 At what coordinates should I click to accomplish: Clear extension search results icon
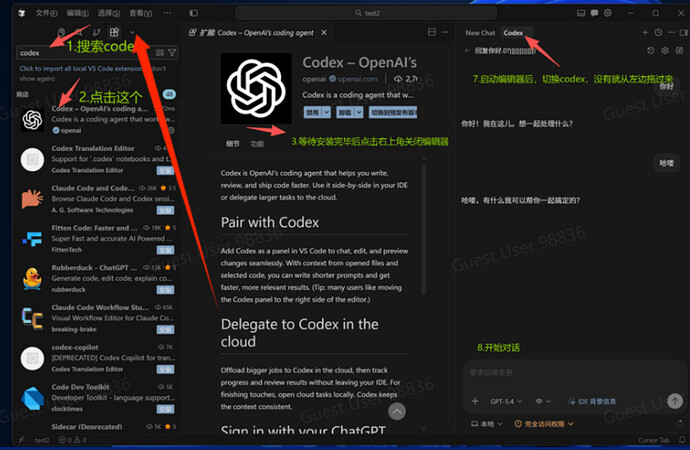point(160,53)
